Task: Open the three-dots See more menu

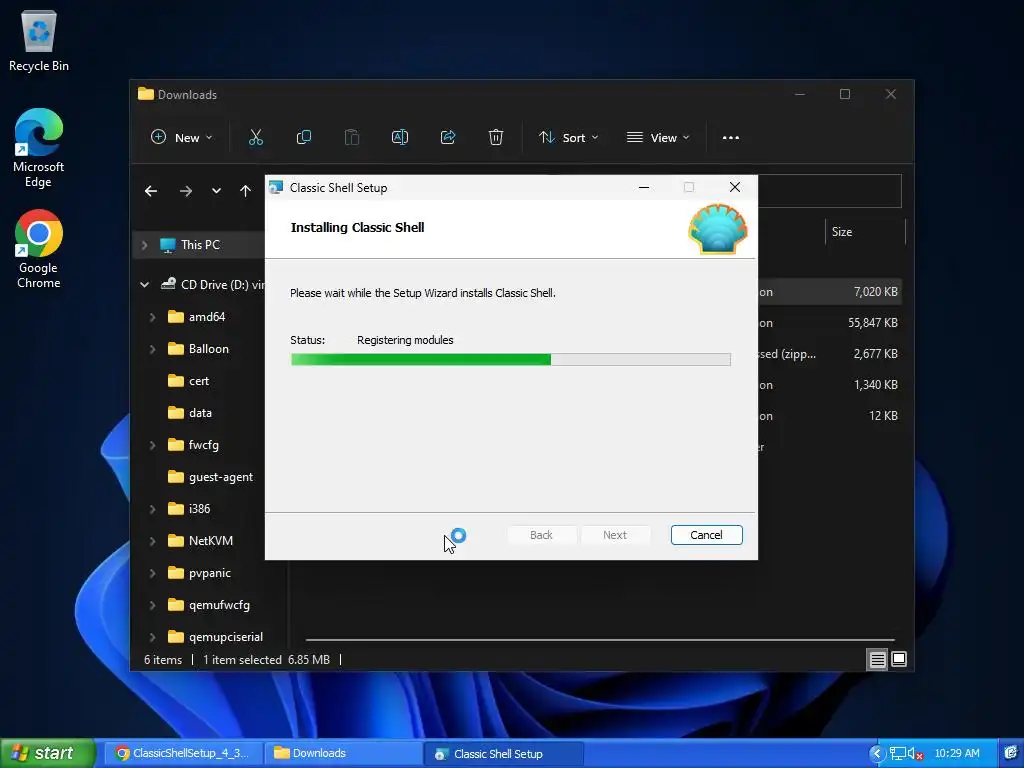Action: pos(731,138)
